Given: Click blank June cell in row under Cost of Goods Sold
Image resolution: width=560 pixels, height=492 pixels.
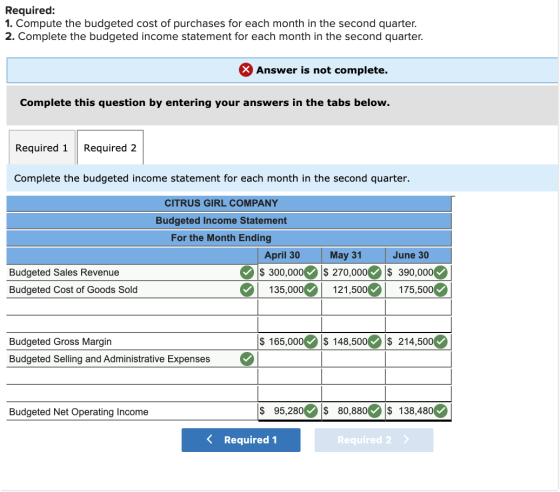Looking at the screenshot, I should (x=418, y=307).
